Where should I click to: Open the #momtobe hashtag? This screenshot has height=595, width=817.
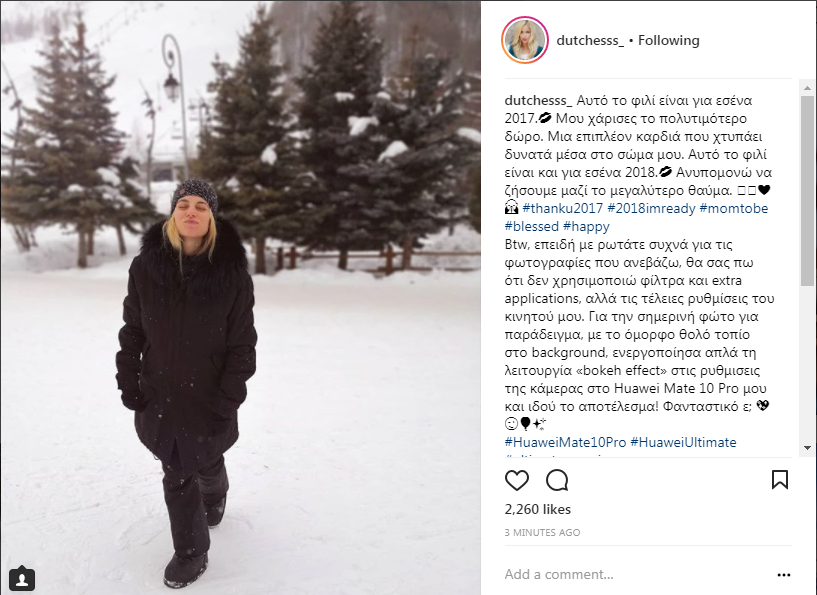coord(734,208)
